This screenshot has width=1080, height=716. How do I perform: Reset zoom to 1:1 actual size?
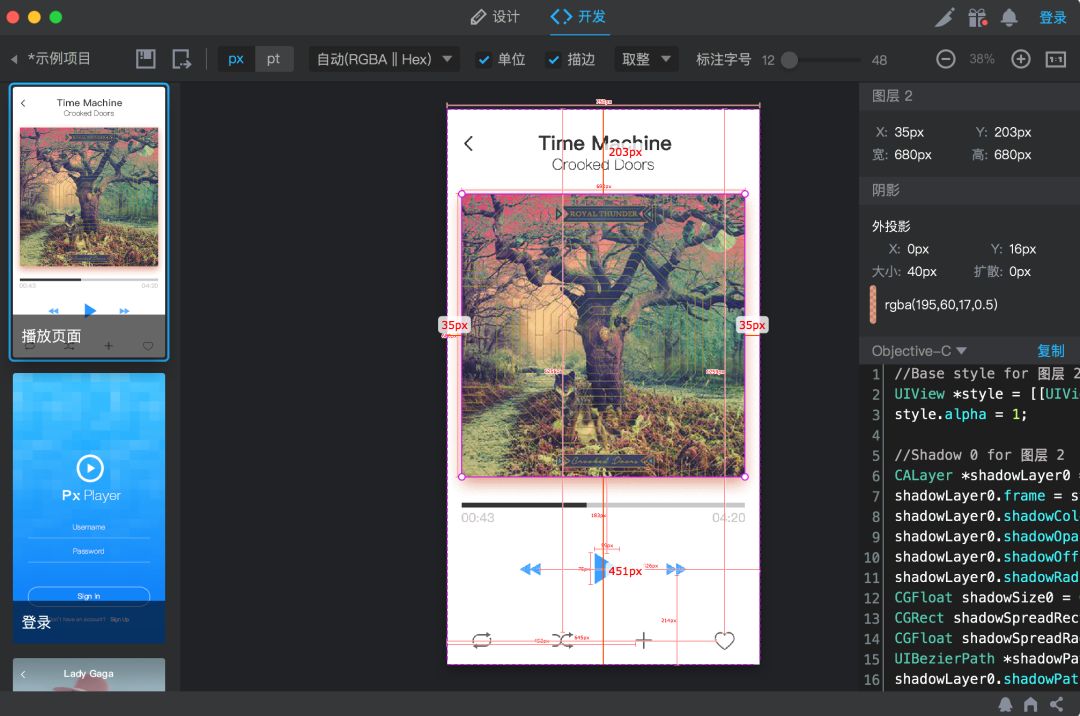tap(1056, 59)
